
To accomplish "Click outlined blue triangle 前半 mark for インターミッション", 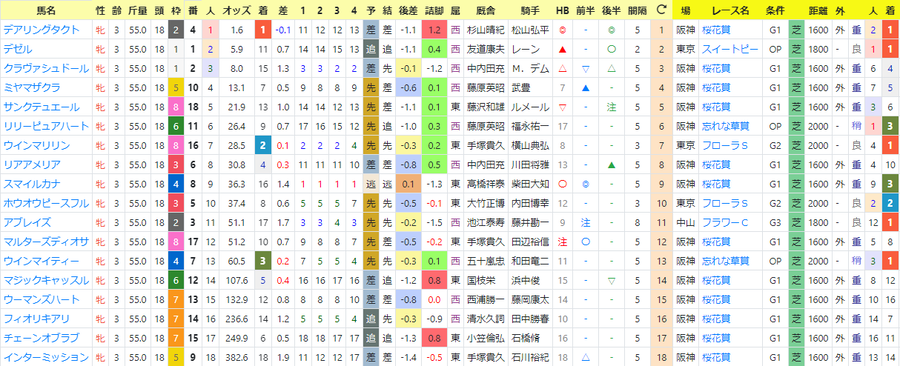I will 585,357.
